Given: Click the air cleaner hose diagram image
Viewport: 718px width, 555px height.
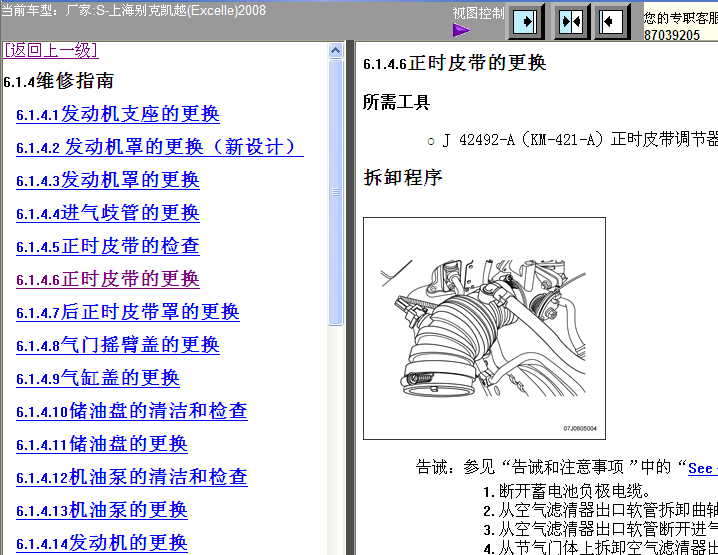Looking at the screenshot, I should click(x=484, y=328).
